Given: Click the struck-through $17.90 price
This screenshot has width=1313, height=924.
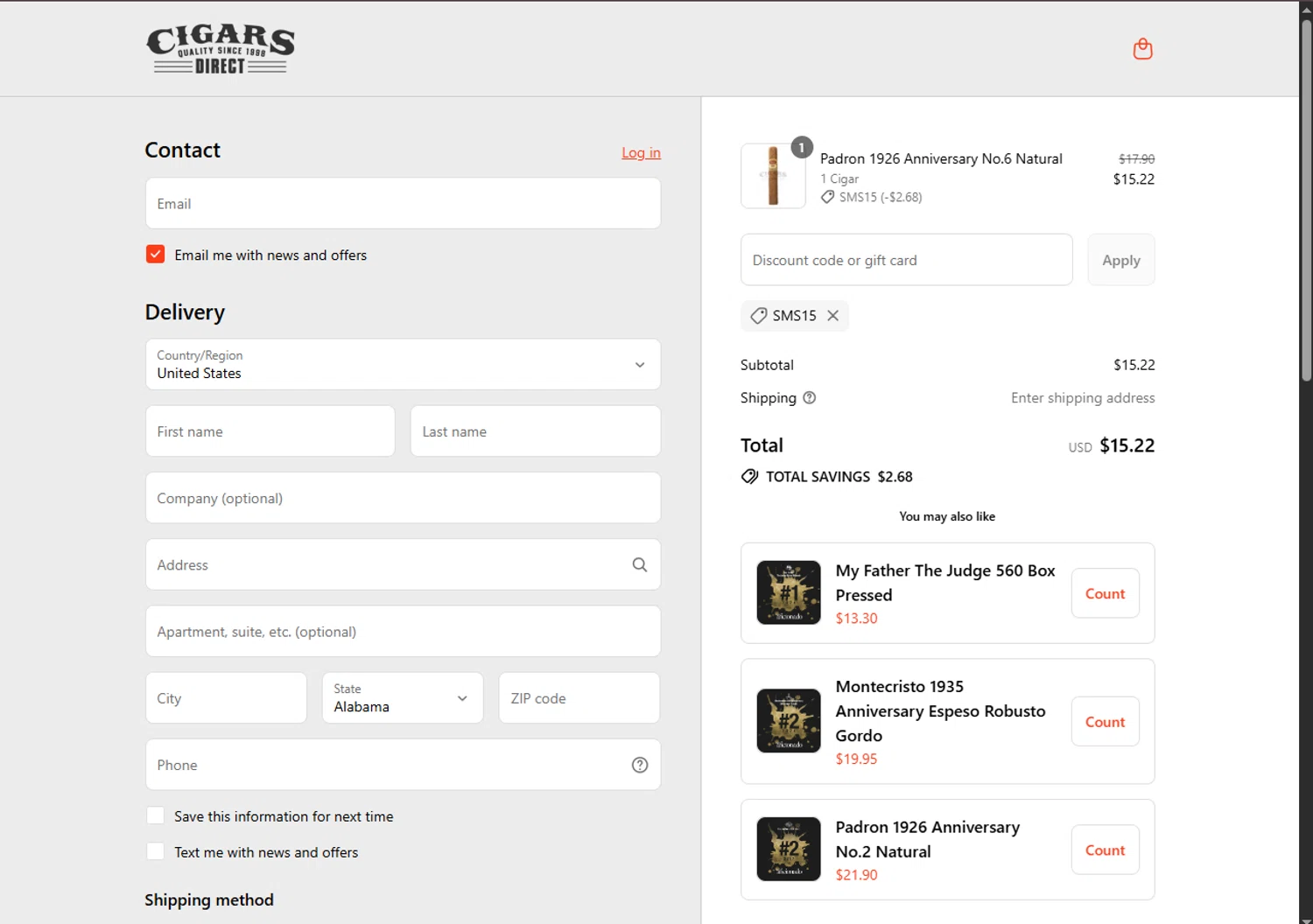Looking at the screenshot, I should pyautogui.click(x=1136, y=158).
